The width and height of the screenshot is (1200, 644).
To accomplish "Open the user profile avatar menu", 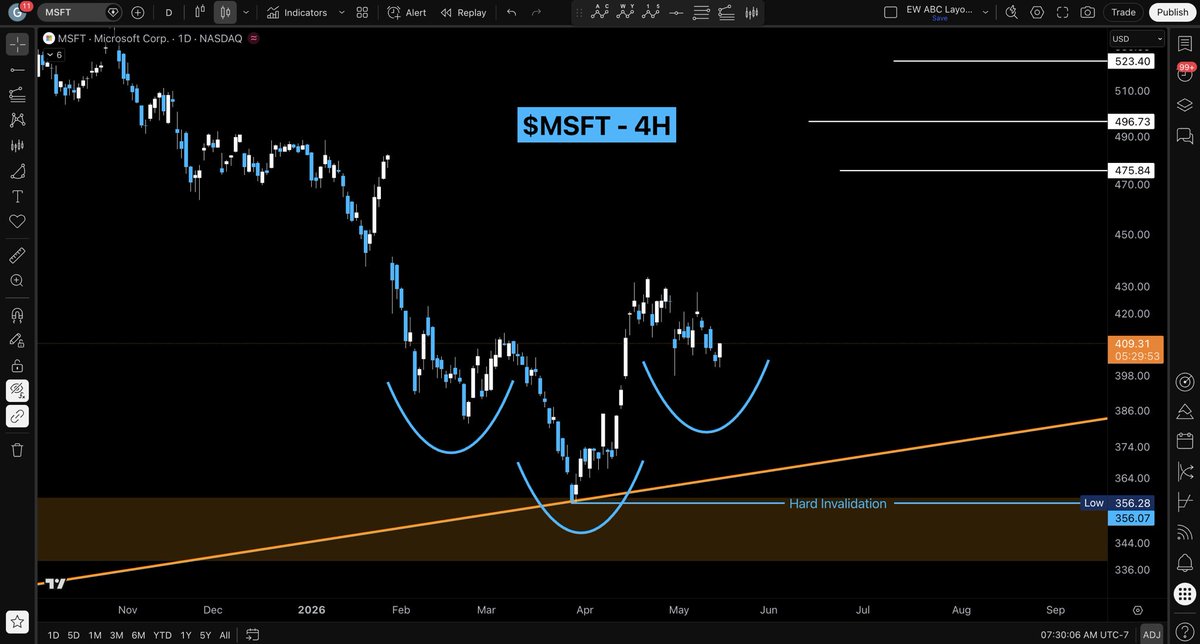I will click(17, 12).
